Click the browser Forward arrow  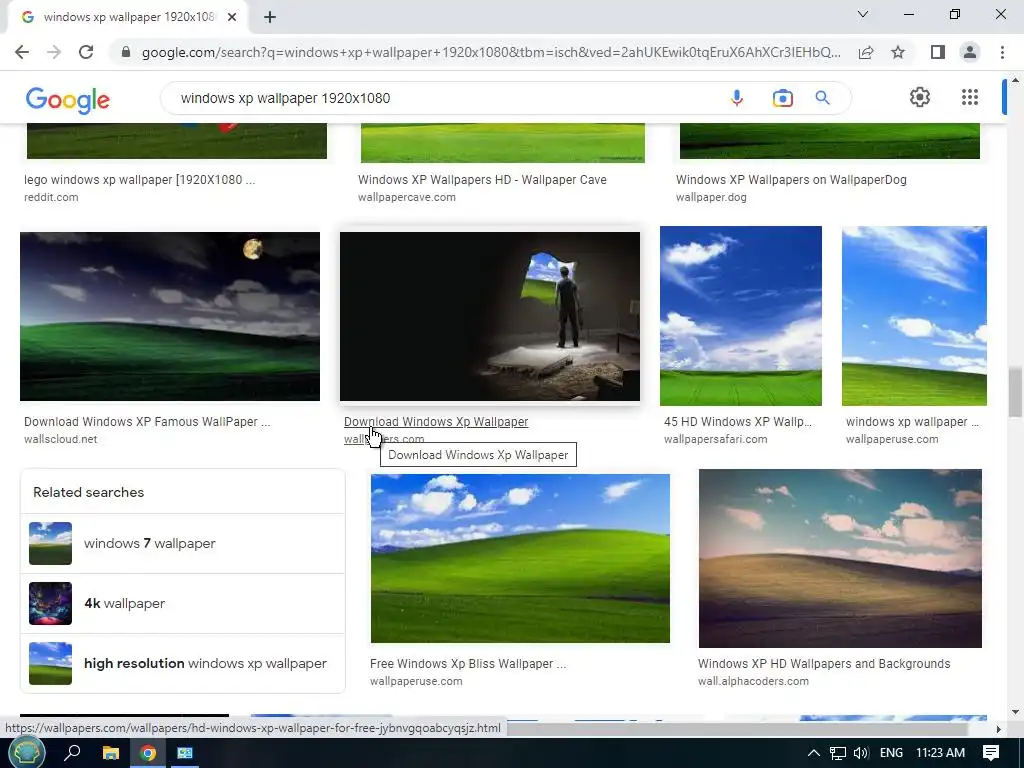54,52
